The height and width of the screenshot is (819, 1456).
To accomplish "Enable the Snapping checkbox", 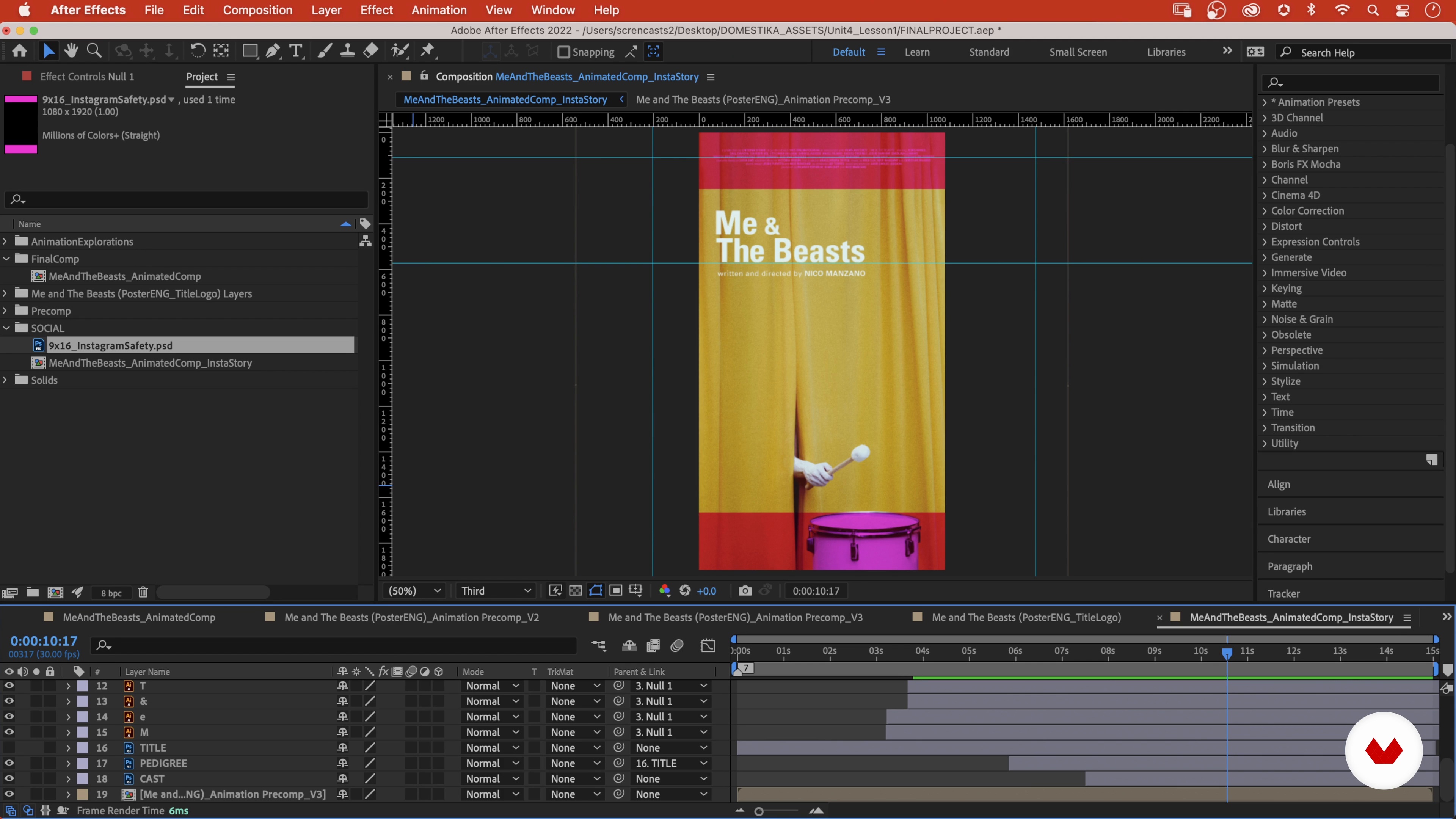I will tap(563, 52).
